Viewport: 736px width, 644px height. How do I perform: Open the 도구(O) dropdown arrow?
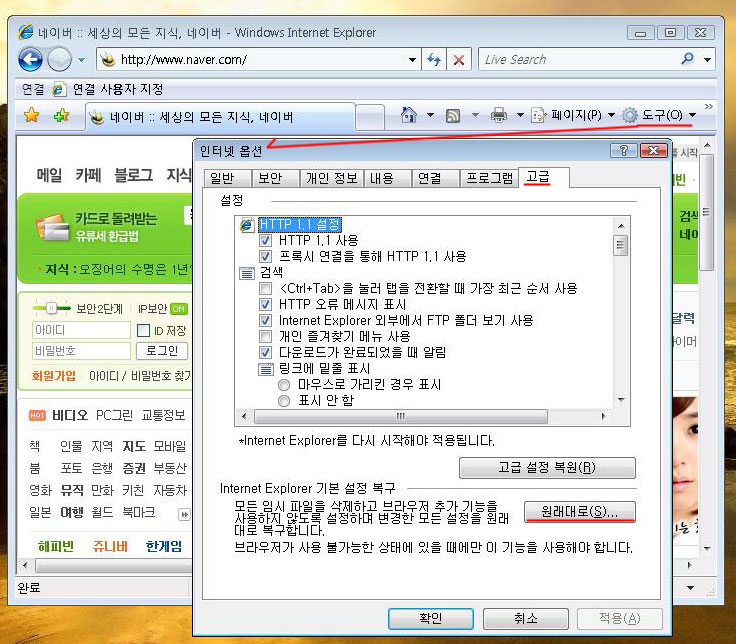(692, 115)
